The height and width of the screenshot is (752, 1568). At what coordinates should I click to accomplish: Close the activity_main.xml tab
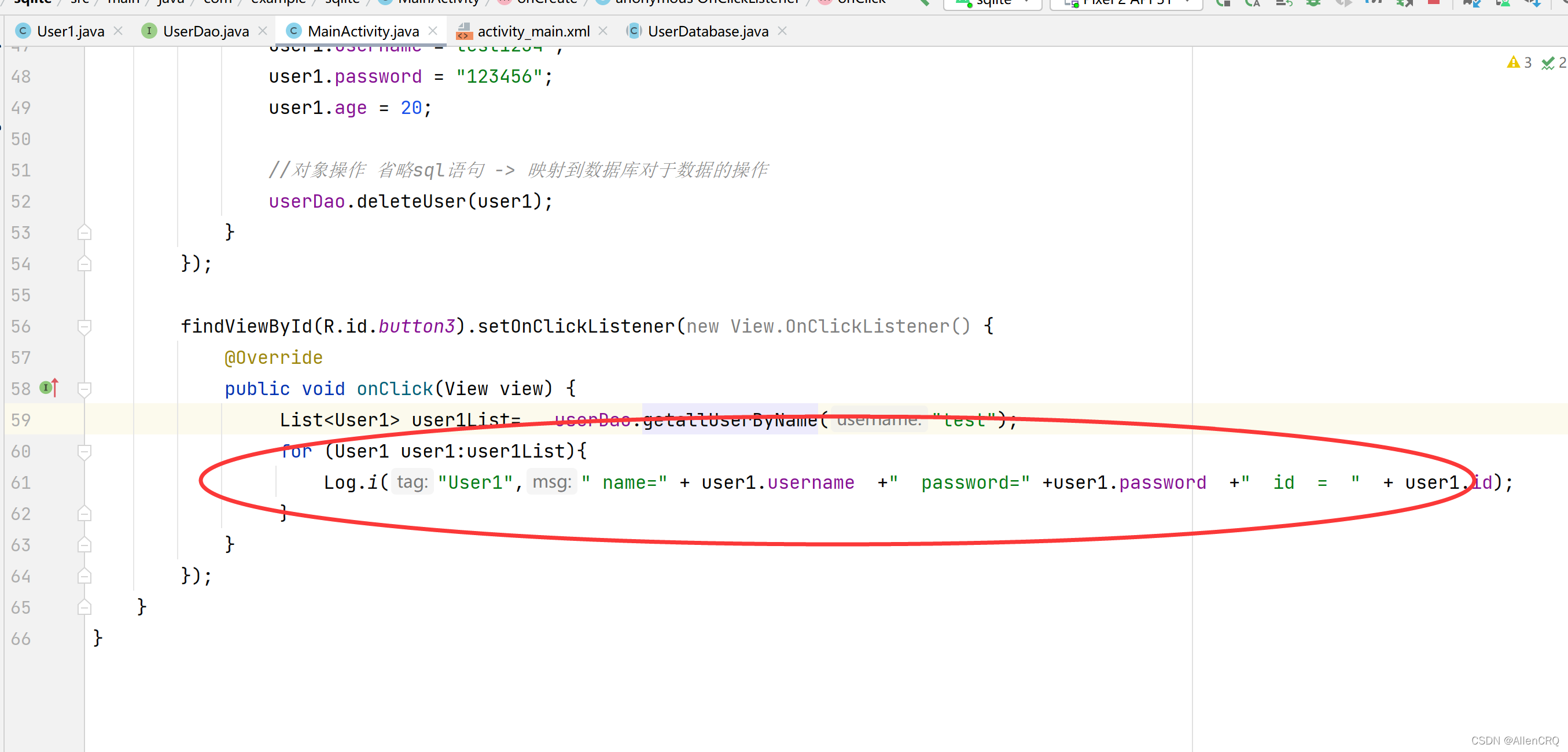(x=603, y=31)
